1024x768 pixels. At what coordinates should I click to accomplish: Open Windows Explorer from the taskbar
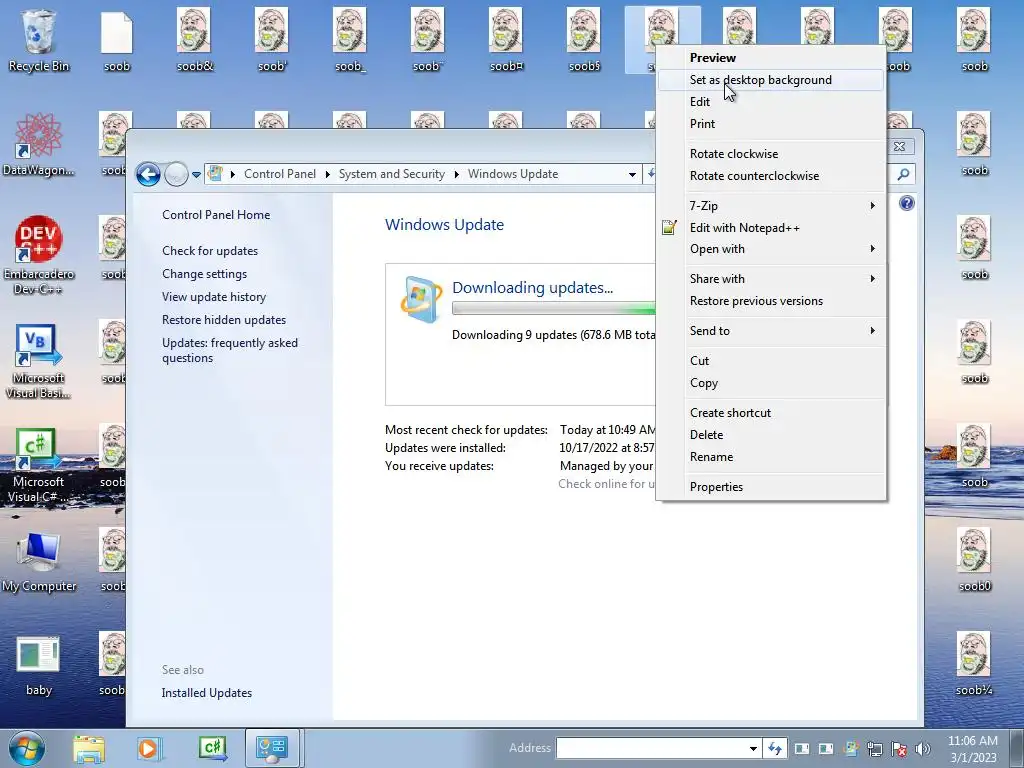[88, 748]
